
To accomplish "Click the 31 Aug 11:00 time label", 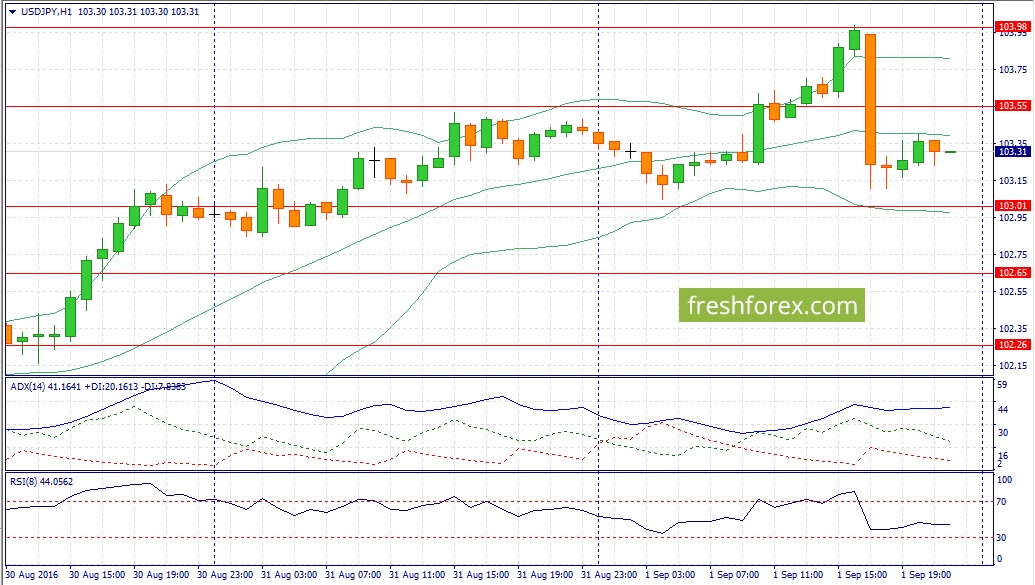I will (x=417, y=574).
